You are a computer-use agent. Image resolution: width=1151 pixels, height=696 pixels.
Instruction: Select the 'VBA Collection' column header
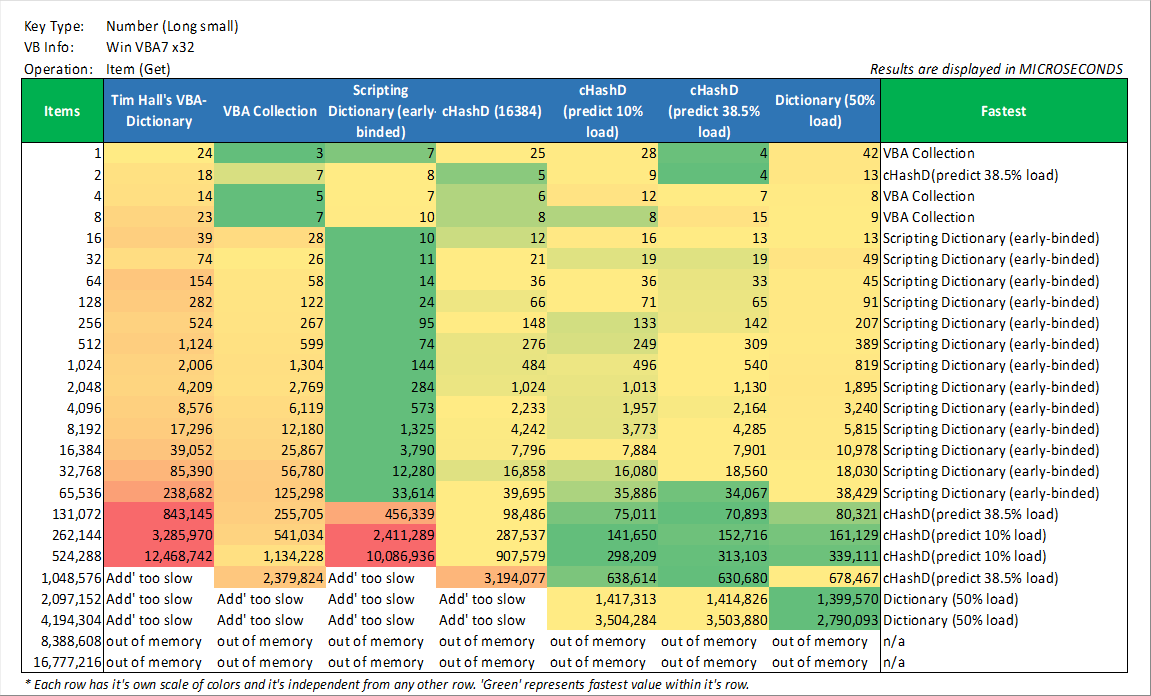click(269, 111)
